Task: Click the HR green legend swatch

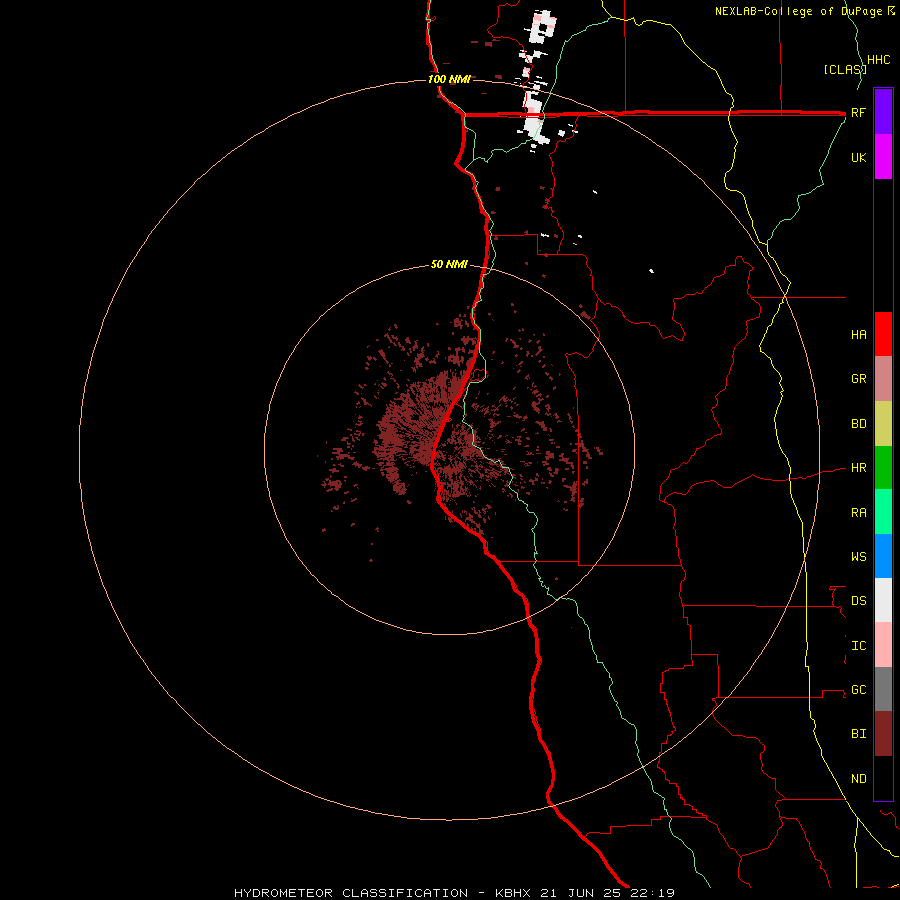Action: point(883,468)
